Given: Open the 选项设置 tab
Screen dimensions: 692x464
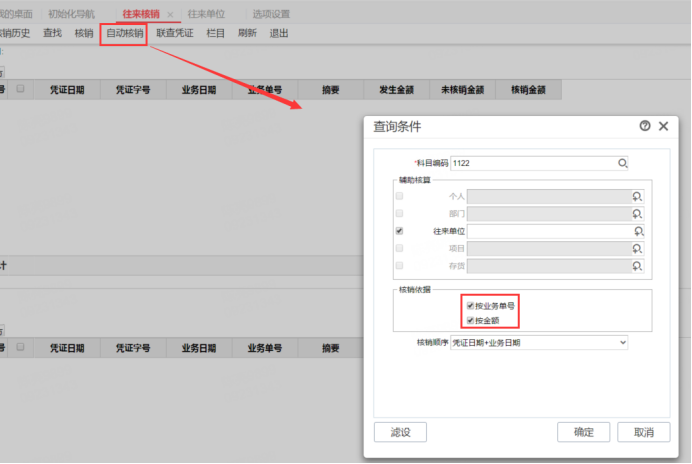Looking at the screenshot, I should (270, 15).
